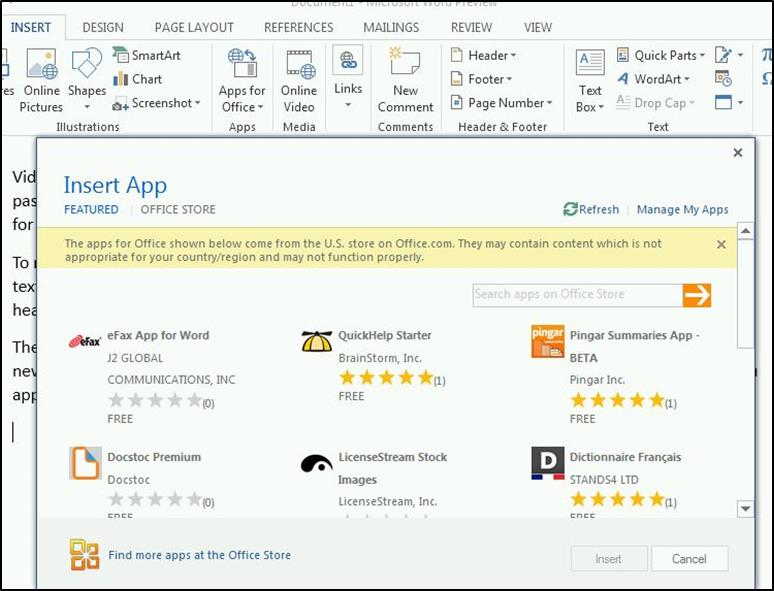The image size is (774, 591).
Task: Open the eFax App for Word title
Action: tap(158, 335)
